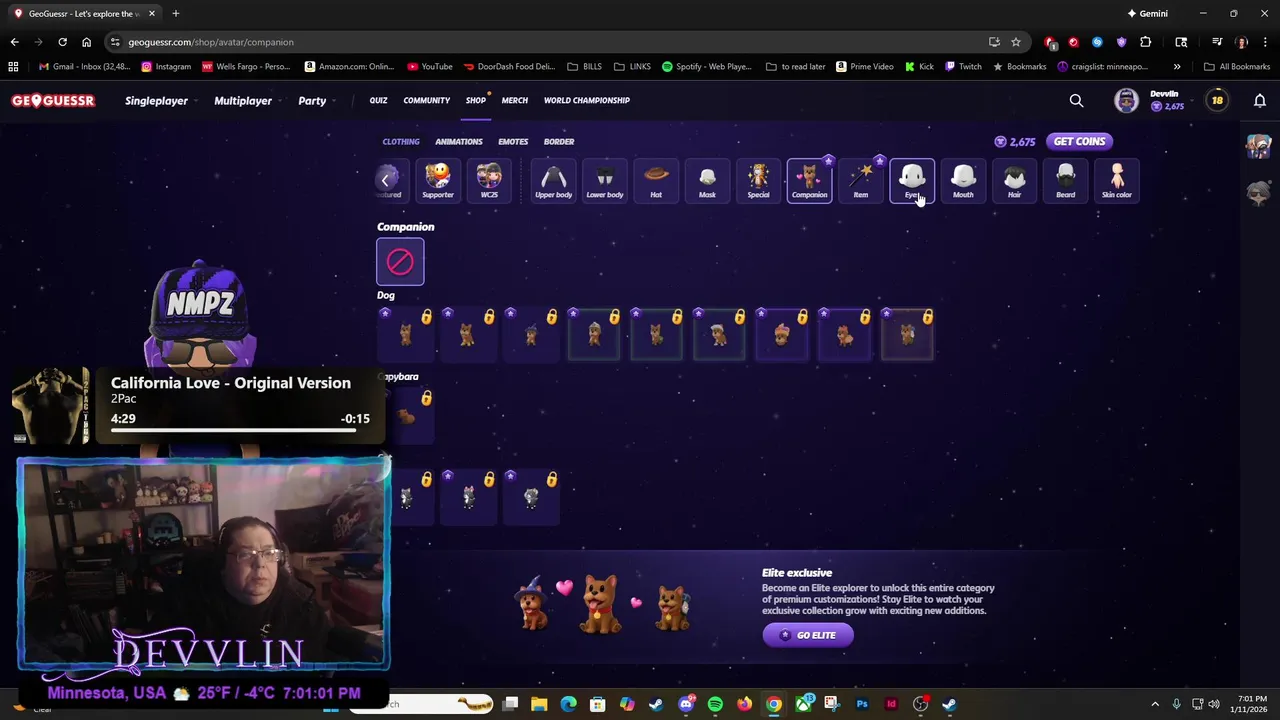Open the Twitch bookmark
The height and width of the screenshot is (720, 1280).
pos(963,67)
